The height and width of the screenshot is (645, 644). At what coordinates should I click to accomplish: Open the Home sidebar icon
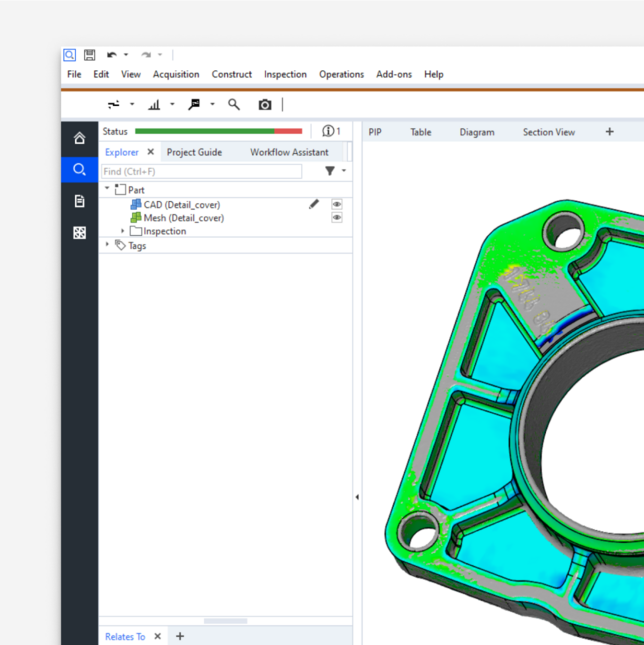80,138
